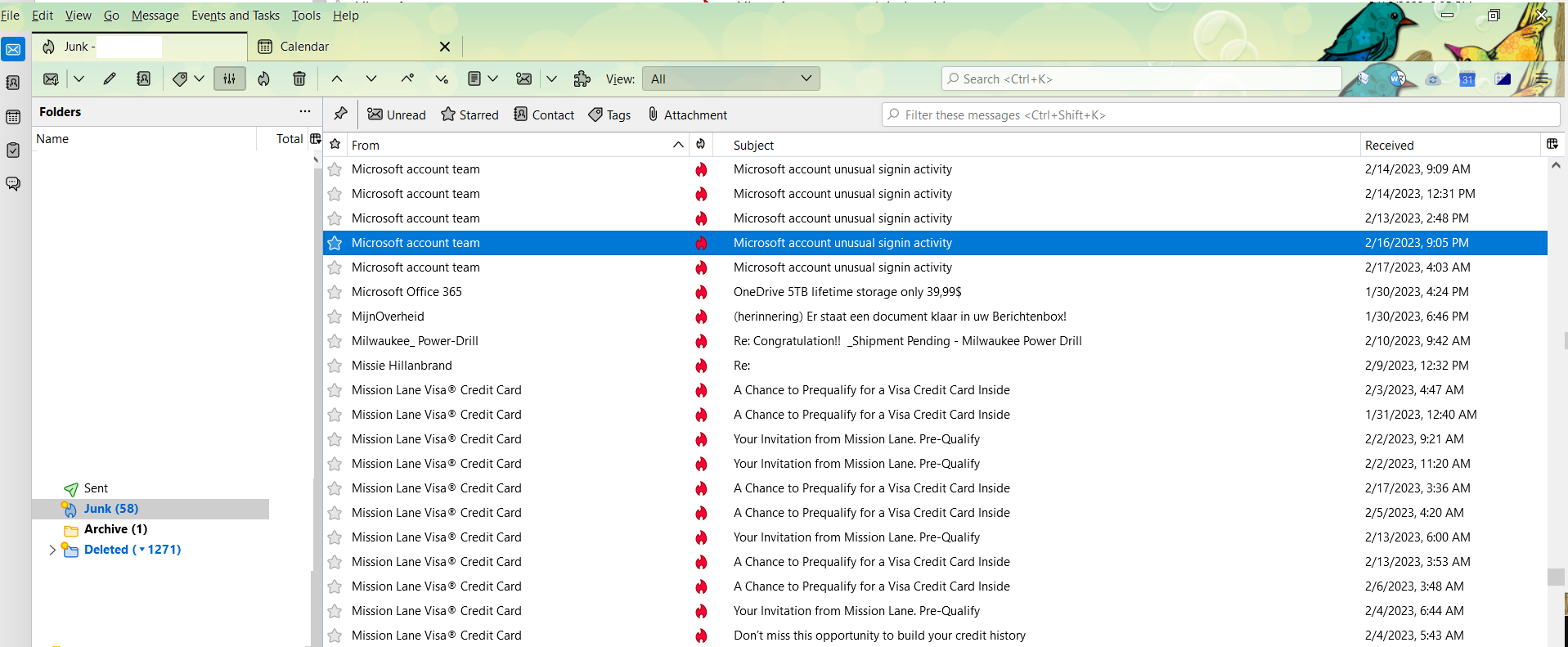This screenshot has height=647, width=1568.
Task: Select the Sent folder
Action: click(x=96, y=488)
